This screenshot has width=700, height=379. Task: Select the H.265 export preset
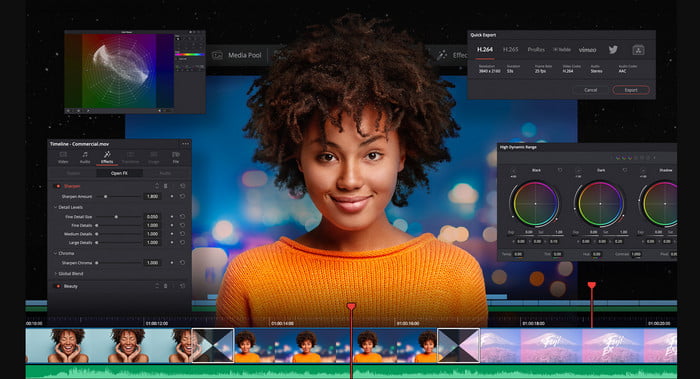point(511,50)
